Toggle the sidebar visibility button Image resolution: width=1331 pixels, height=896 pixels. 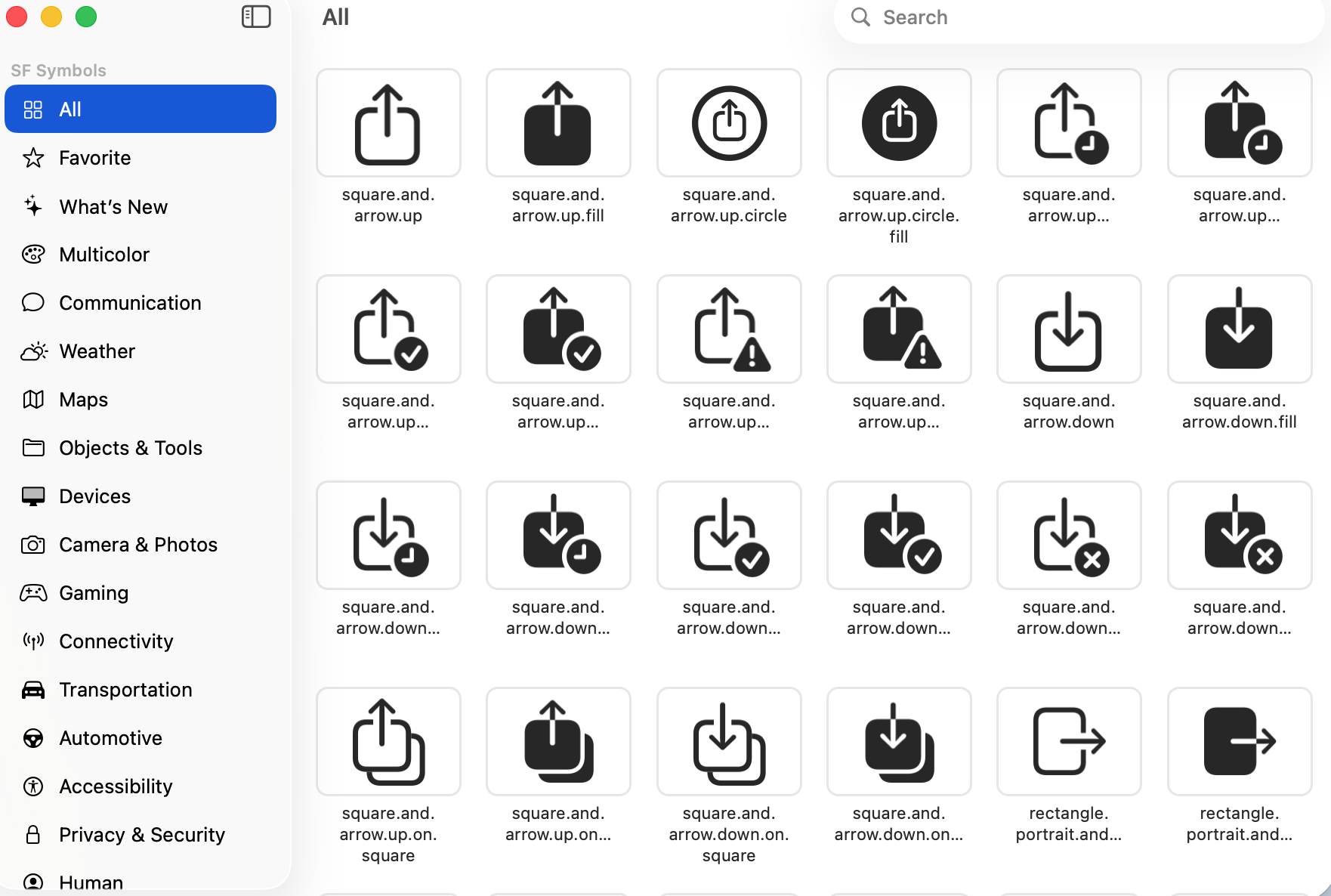pyautogui.click(x=256, y=17)
